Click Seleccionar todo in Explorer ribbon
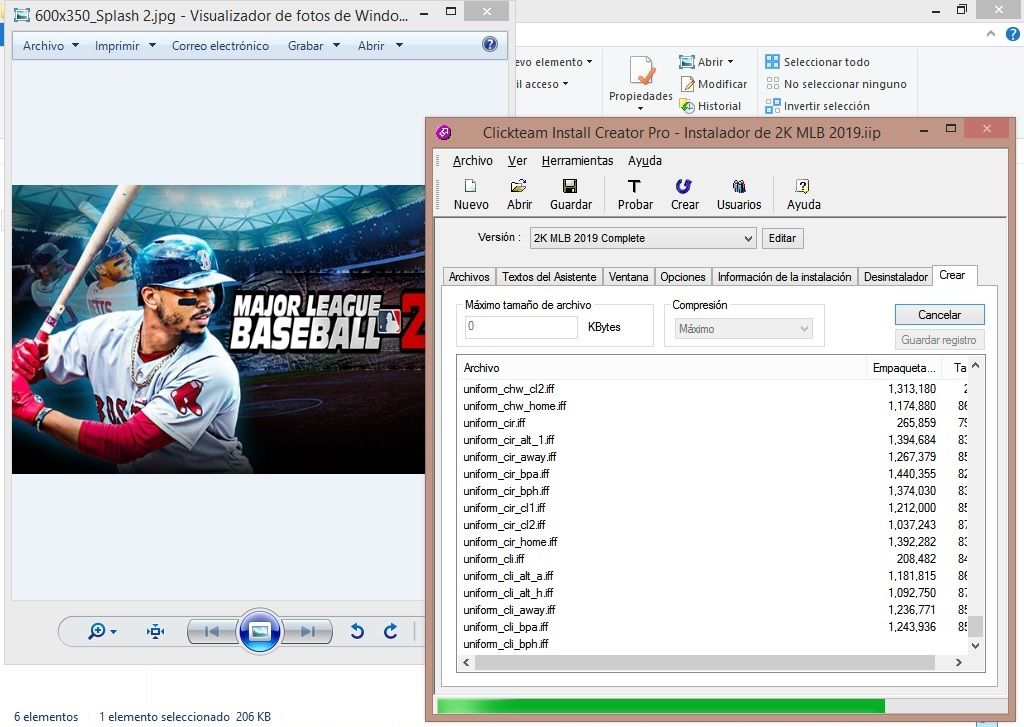The height and width of the screenshot is (727, 1024). 817,62
